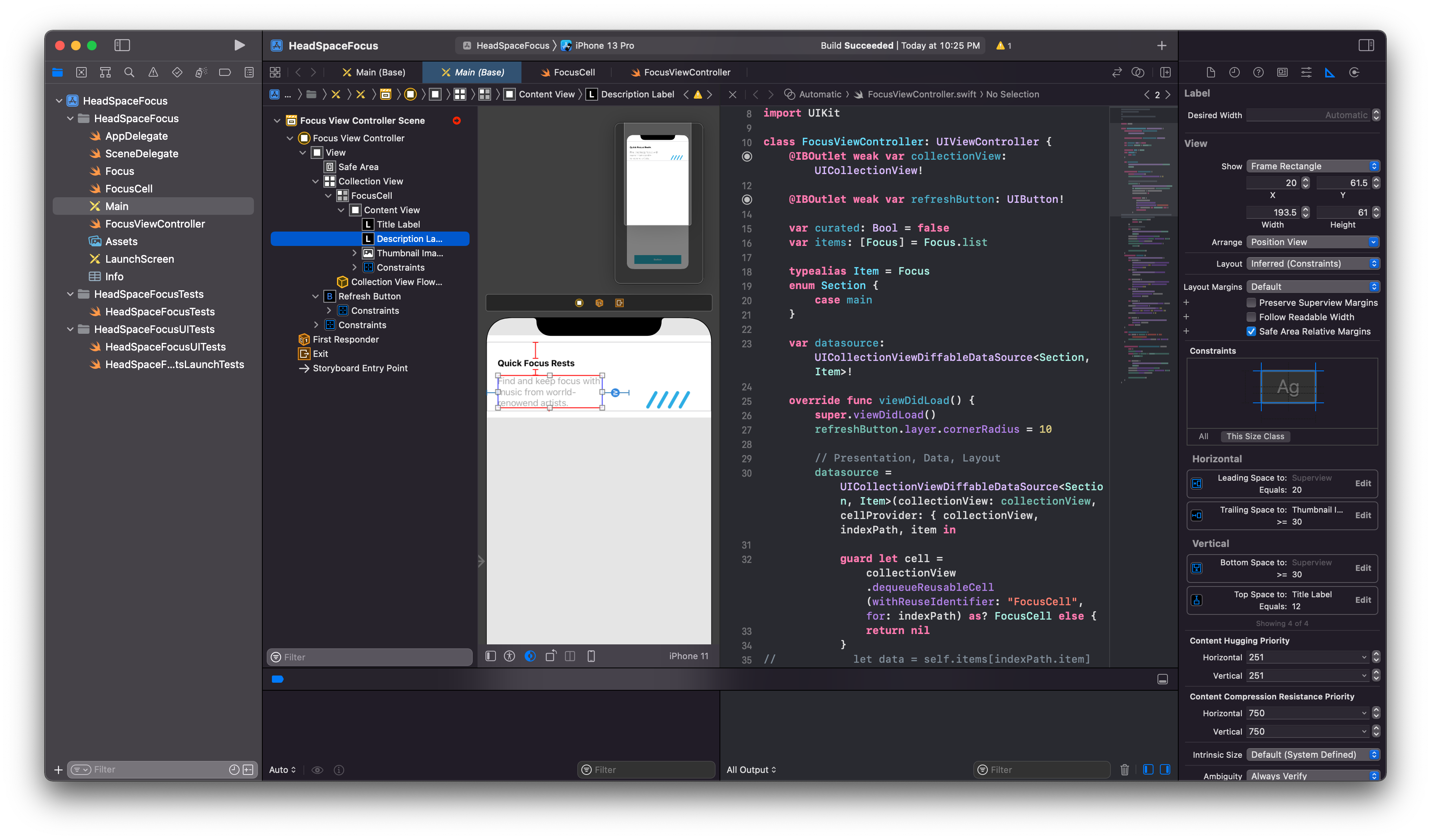Image resolution: width=1431 pixels, height=840 pixels.
Task: Enable Preserve Superview Margins checkbox
Action: coord(1251,303)
